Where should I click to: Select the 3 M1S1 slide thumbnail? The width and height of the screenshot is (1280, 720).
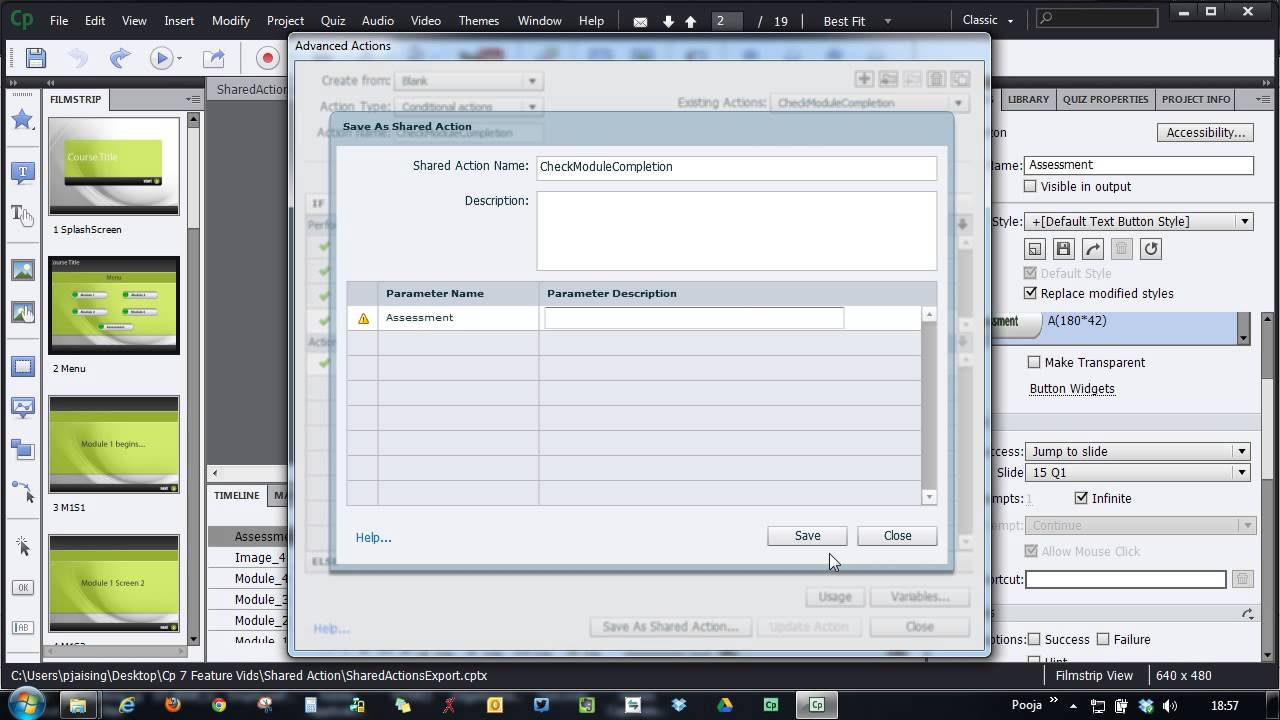114,444
